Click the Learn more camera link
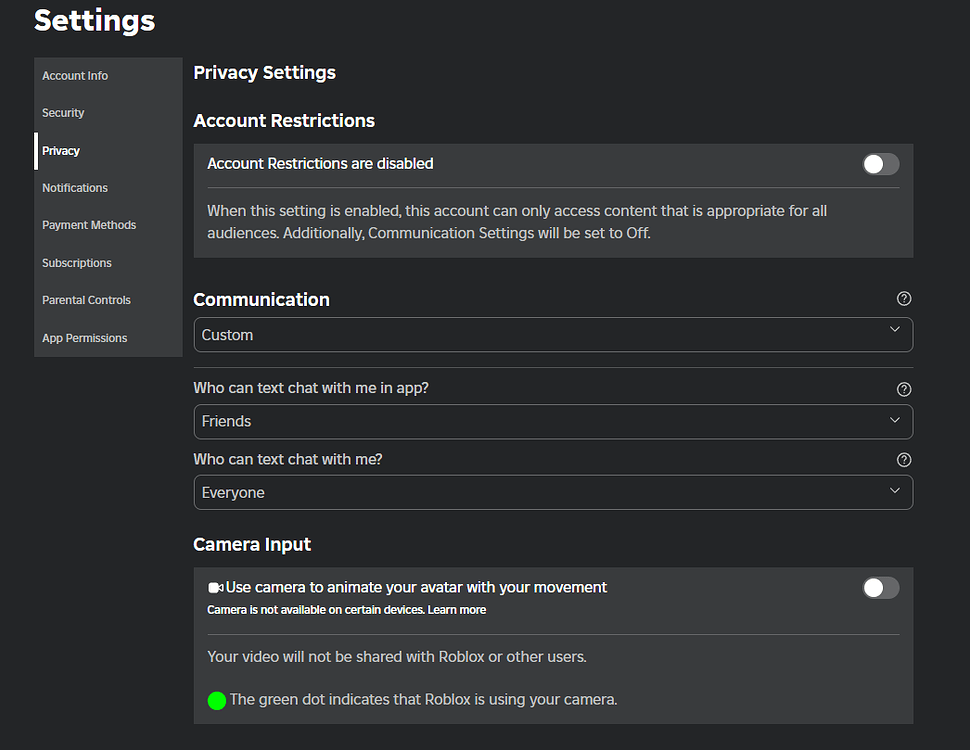Screen dimensions: 970x750 pos(457,610)
